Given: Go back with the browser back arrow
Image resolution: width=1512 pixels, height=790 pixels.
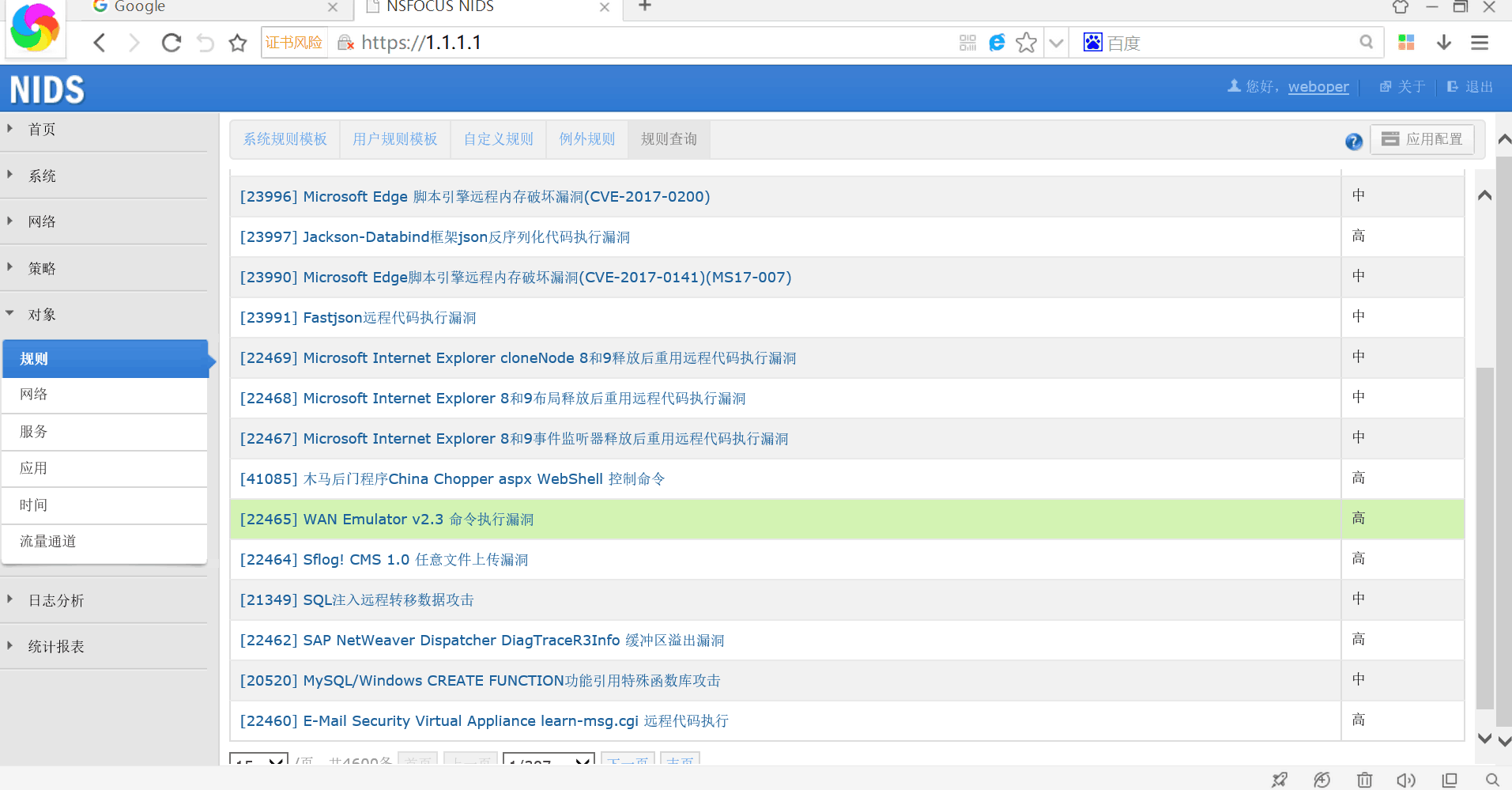Looking at the screenshot, I should [x=100, y=43].
